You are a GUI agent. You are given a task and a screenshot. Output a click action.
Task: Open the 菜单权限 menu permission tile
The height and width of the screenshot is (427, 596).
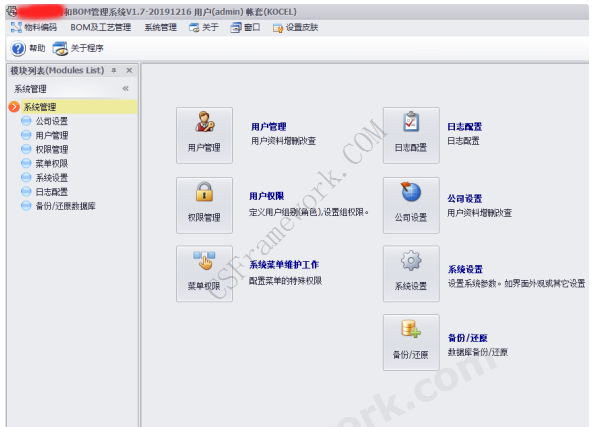click(x=204, y=274)
